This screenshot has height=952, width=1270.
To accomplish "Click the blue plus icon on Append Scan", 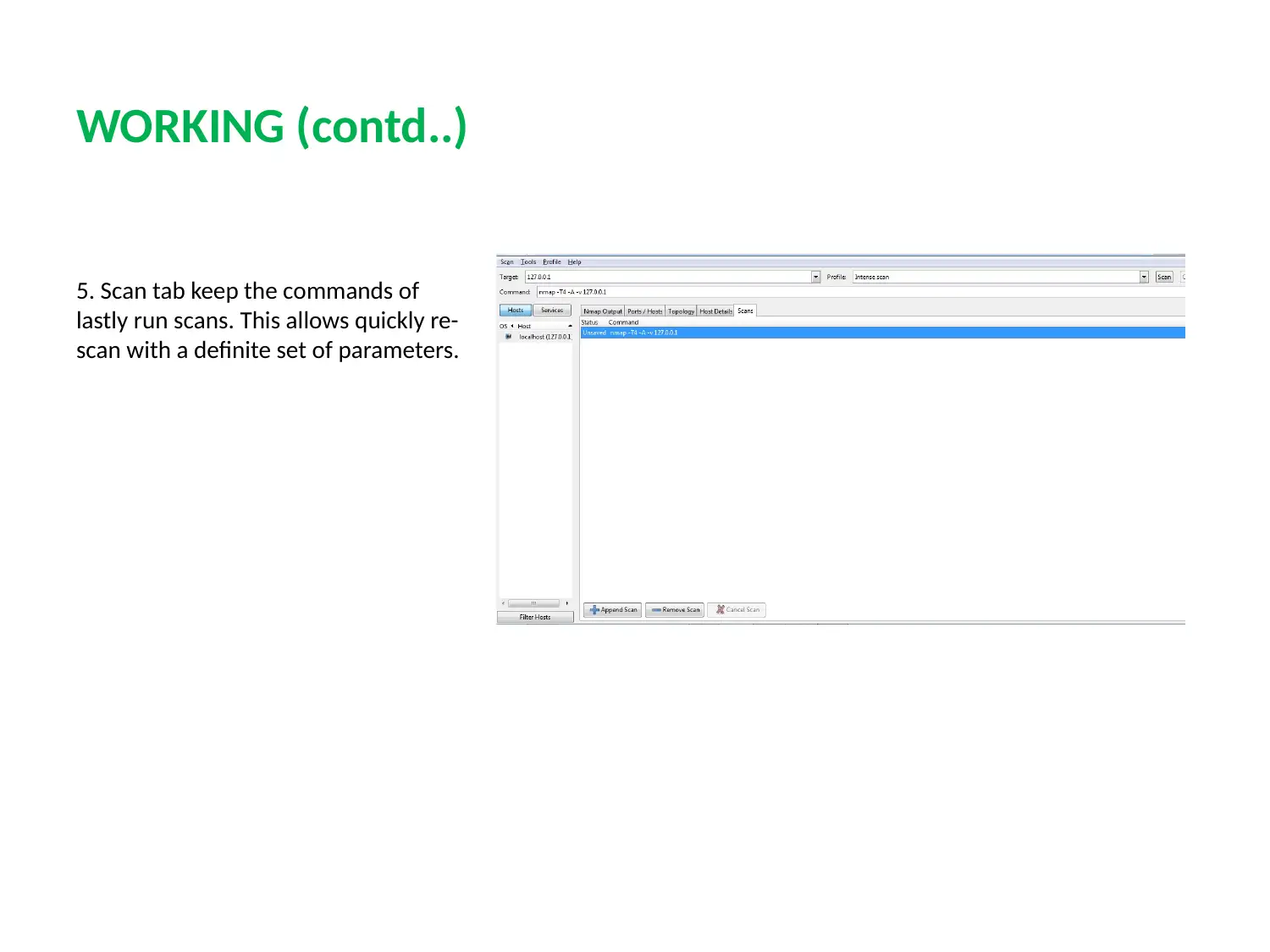I will click(594, 609).
